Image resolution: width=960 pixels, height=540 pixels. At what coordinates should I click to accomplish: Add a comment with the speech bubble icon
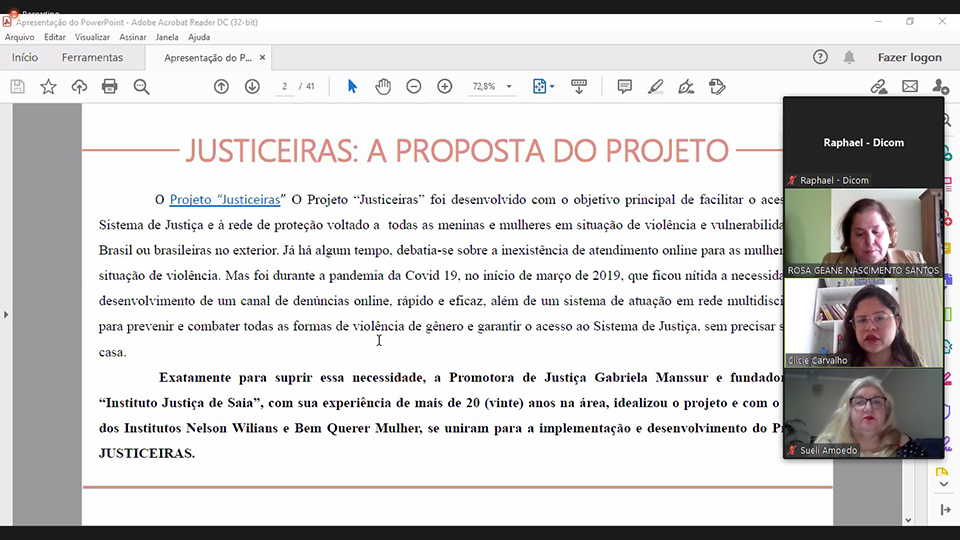[x=625, y=87]
